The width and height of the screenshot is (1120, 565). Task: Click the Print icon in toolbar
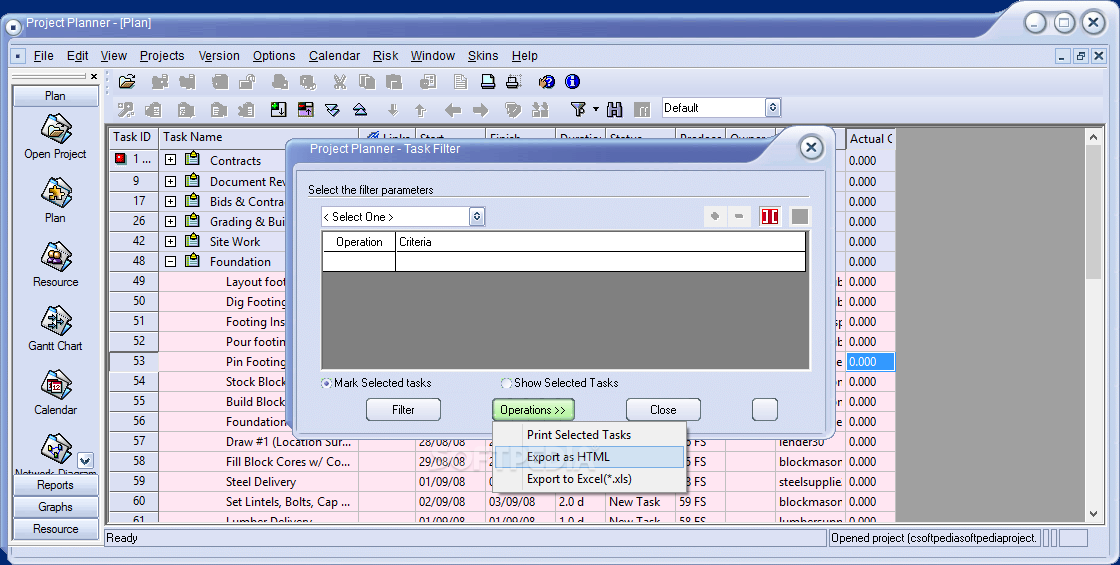[x=488, y=81]
